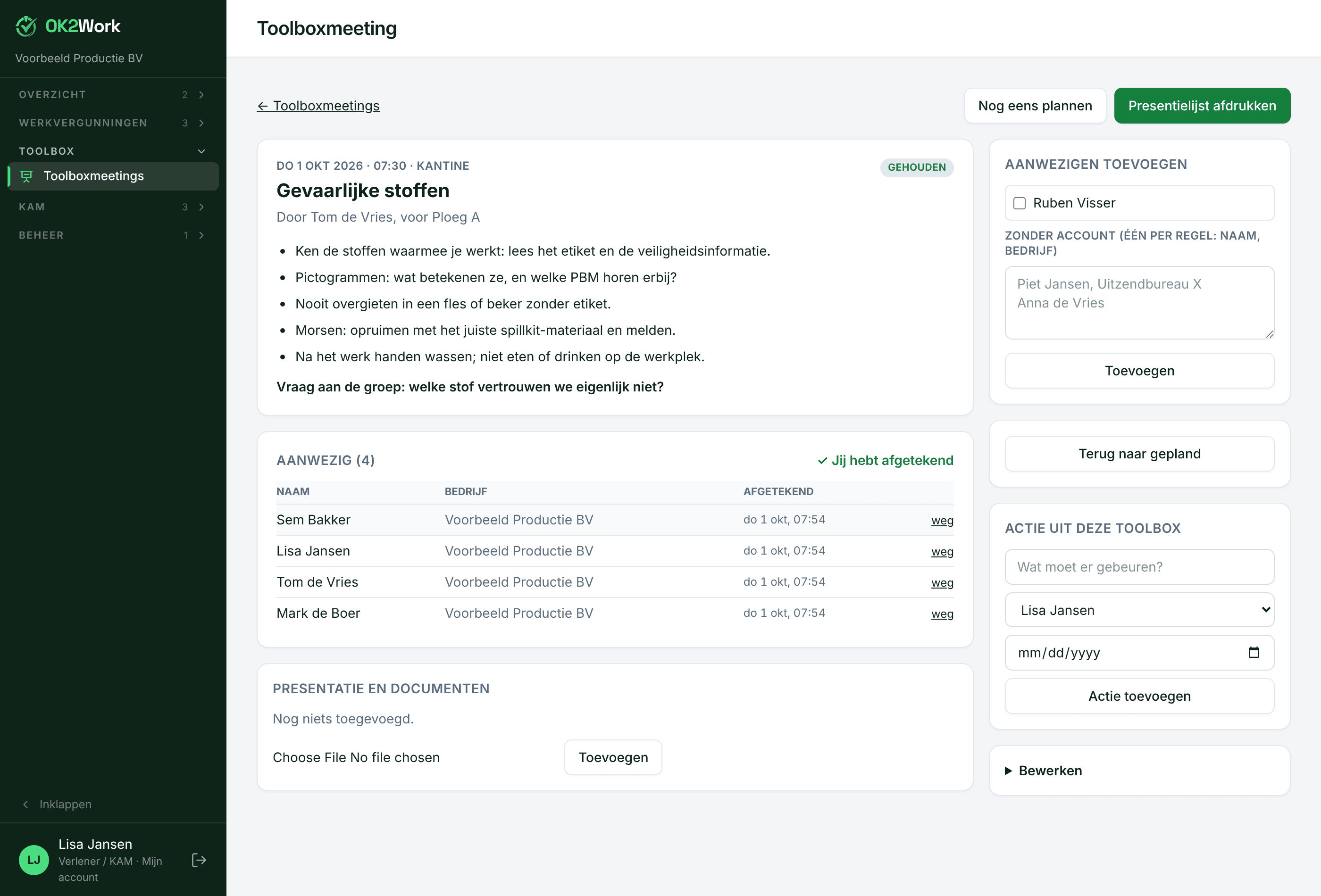Remove Sem Bakker via weg link
This screenshot has height=896, width=1321.
(942, 521)
